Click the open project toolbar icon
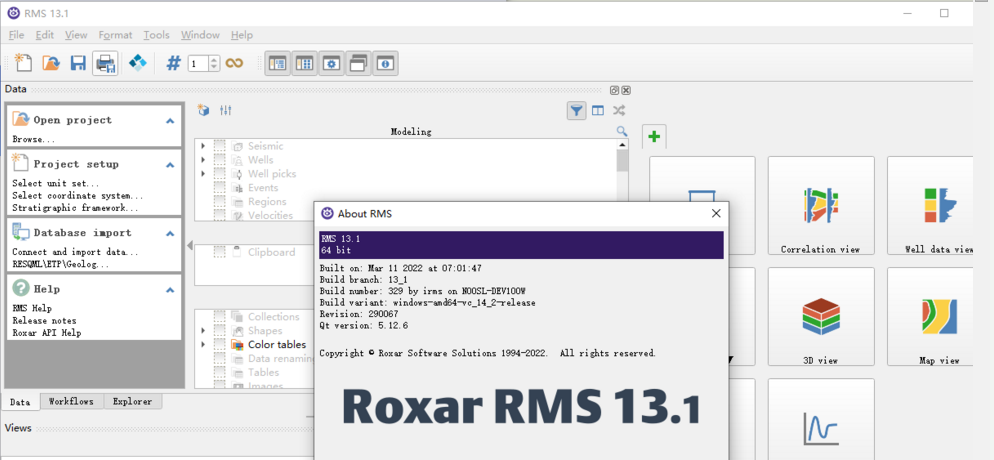 tap(51, 63)
